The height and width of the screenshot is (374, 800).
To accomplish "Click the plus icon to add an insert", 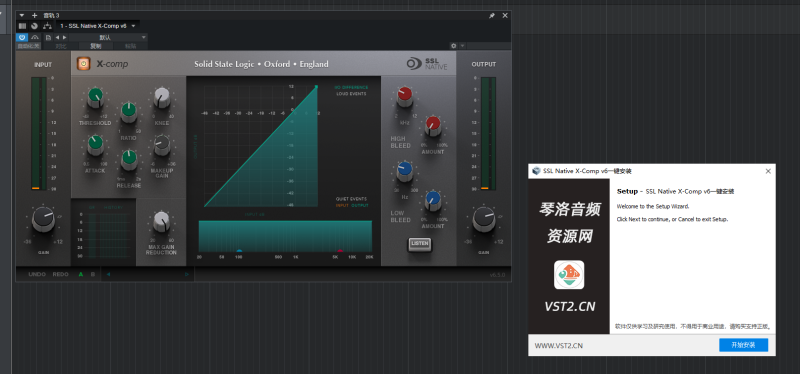I will click(35, 15).
